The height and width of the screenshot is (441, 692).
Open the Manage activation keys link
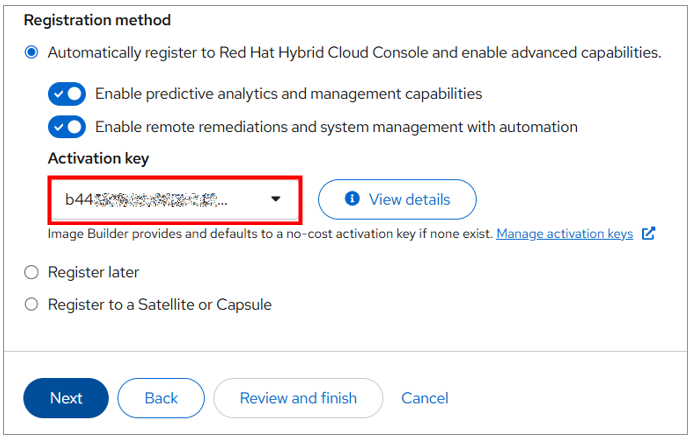pos(564,234)
